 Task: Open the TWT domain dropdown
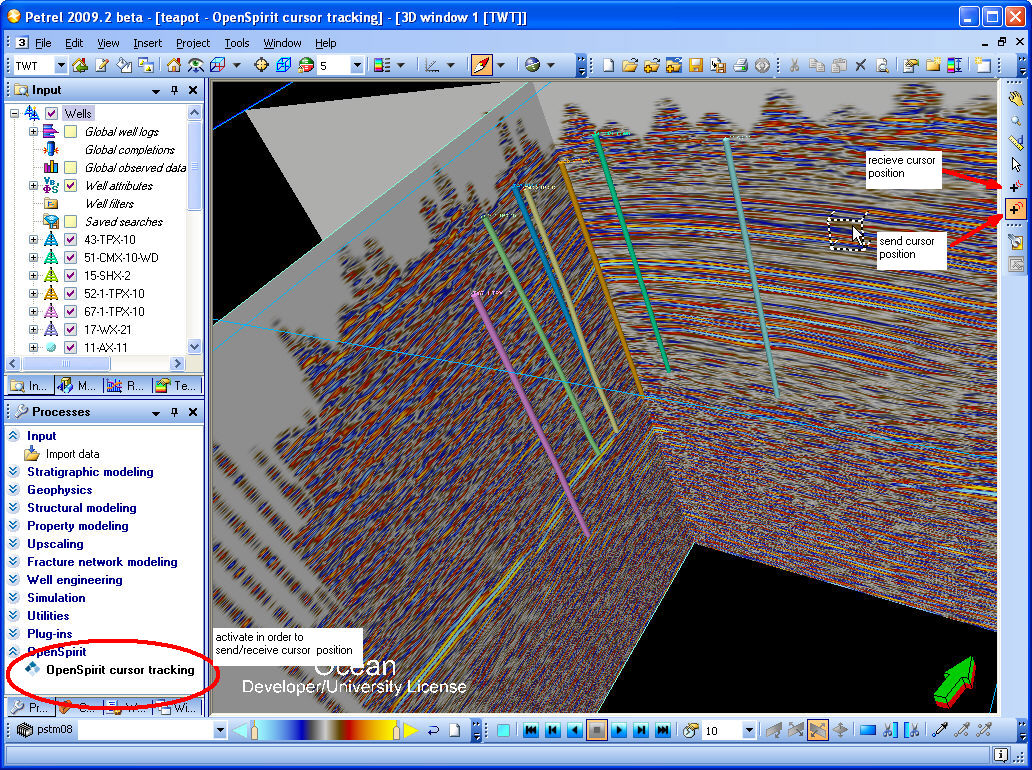(x=60, y=66)
